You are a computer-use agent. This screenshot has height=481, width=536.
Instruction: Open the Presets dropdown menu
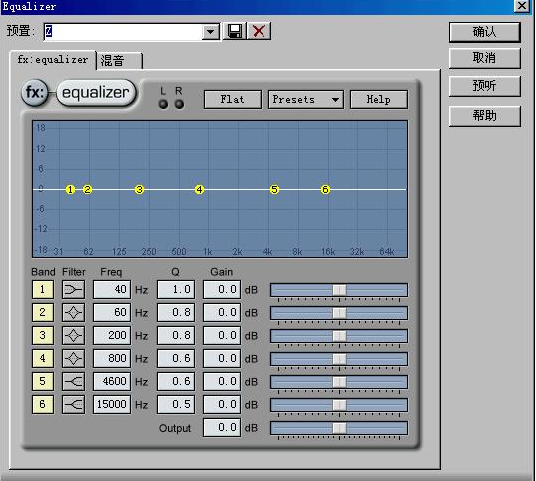pyautogui.click(x=306, y=99)
